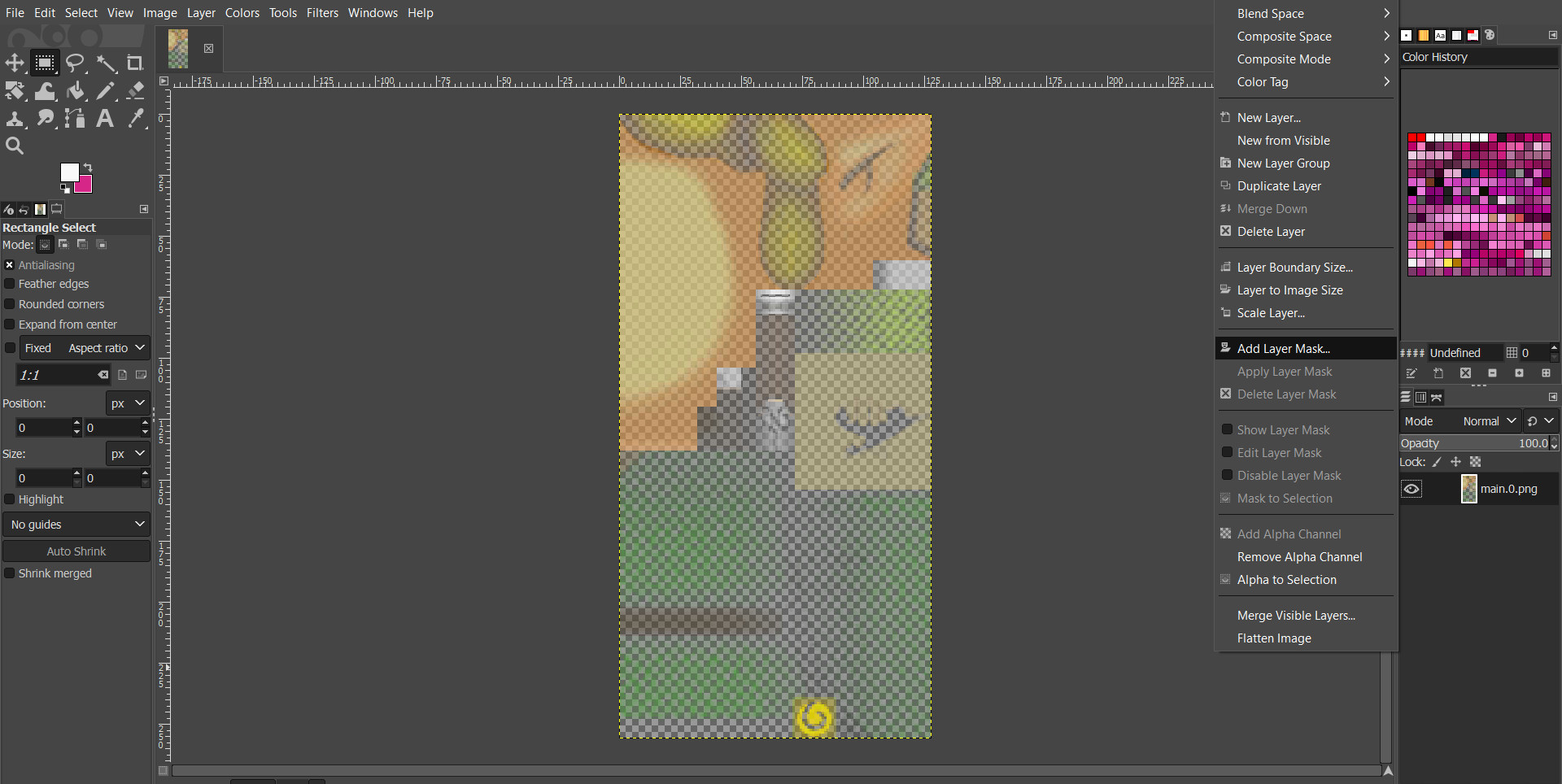1562x784 pixels.
Task: Select the Move tool in the toolbox
Action: [x=15, y=63]
